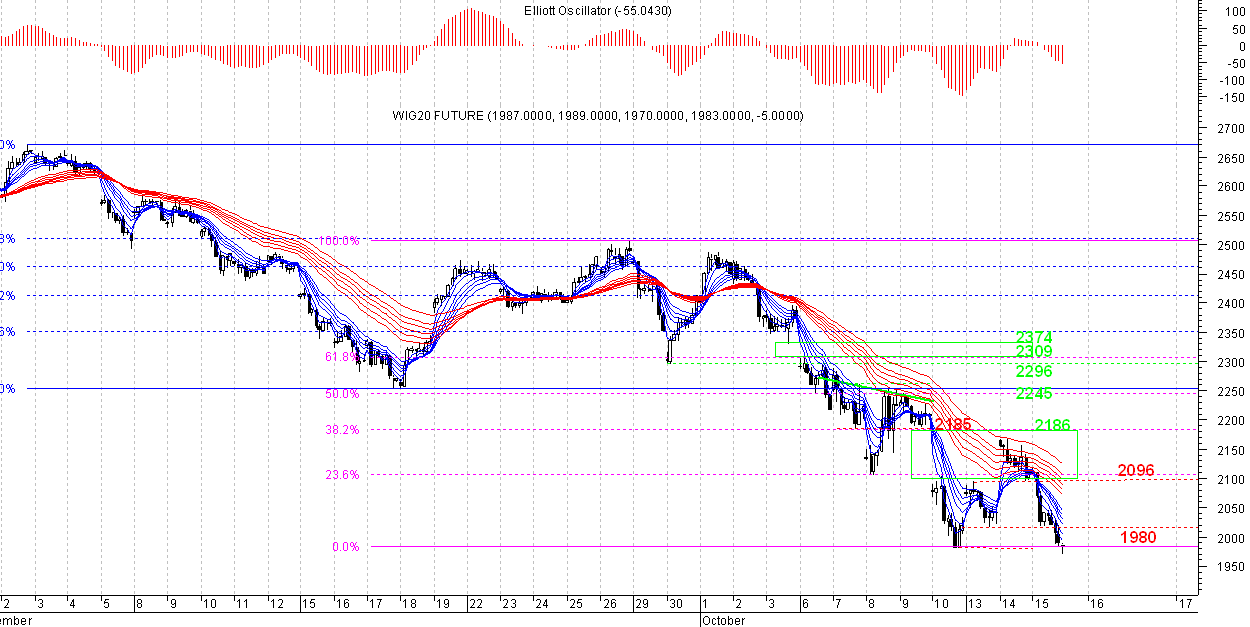The width and height of the screenshot is (1250, 627).
Task: Select the 38.2% Fibonacci retracement label
Action: pos(340,430)
